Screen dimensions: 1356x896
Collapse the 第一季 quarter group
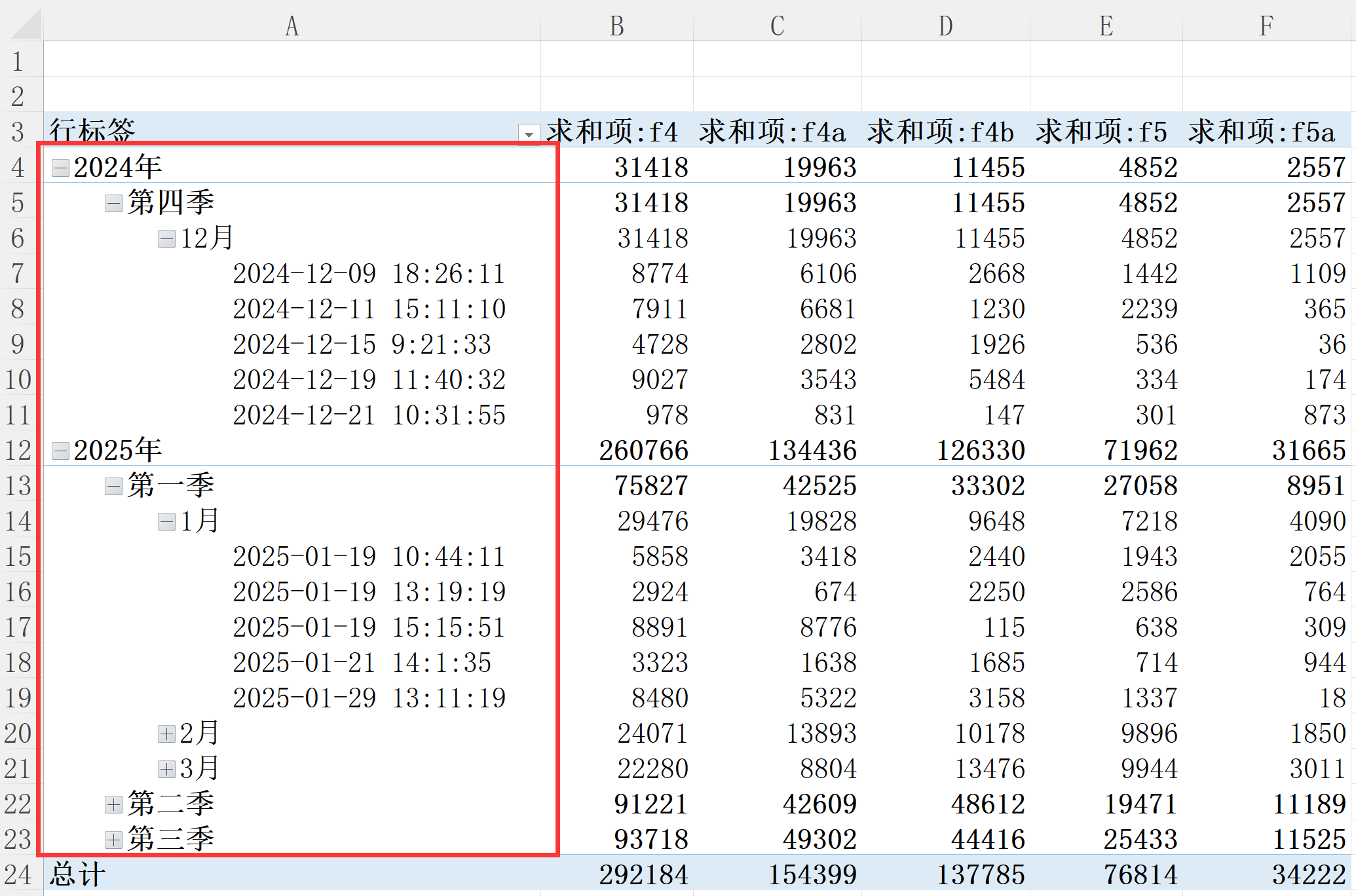tap(113, 487)
